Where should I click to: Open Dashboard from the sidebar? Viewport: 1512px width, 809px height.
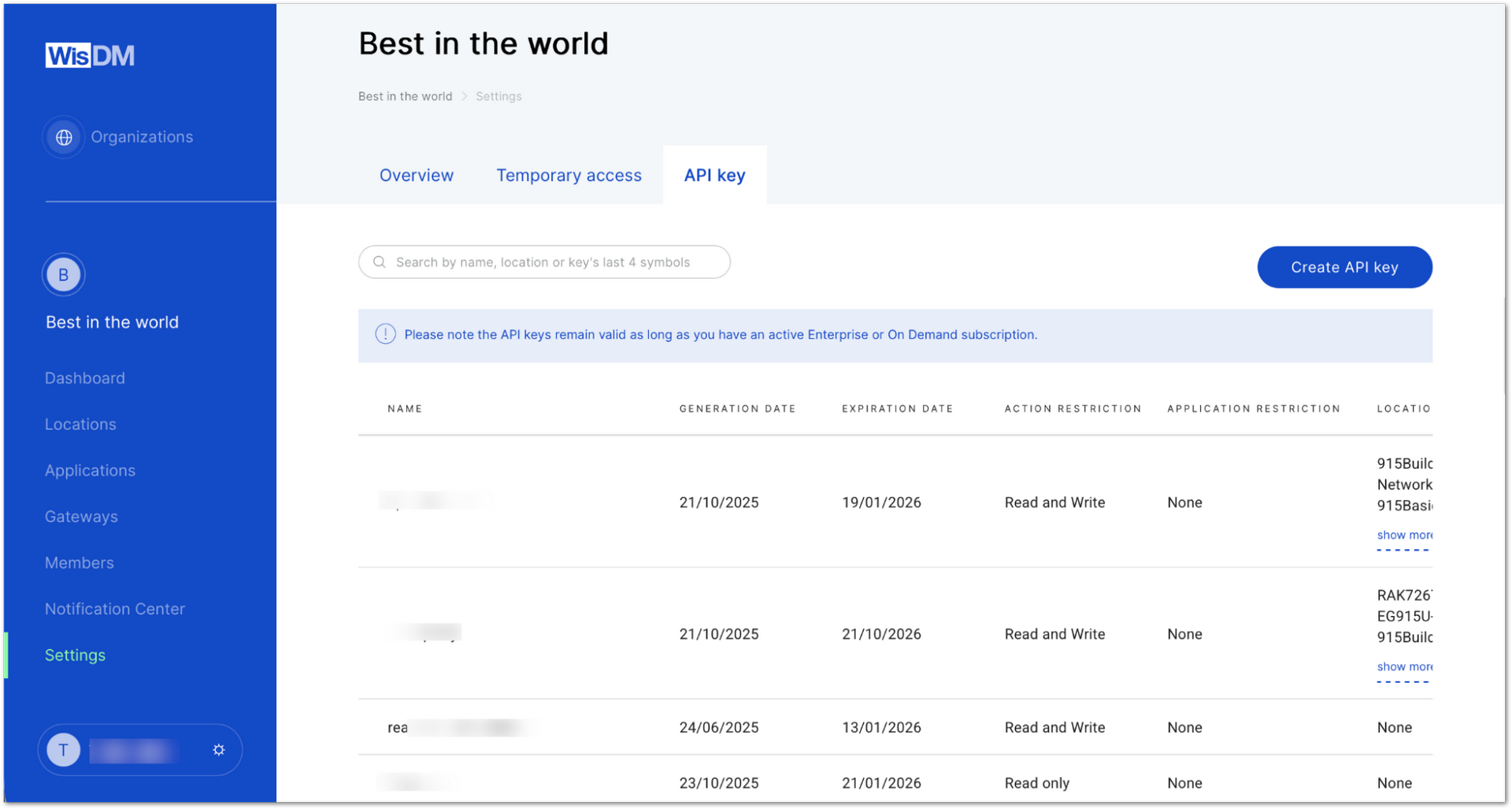click(84, 377)
